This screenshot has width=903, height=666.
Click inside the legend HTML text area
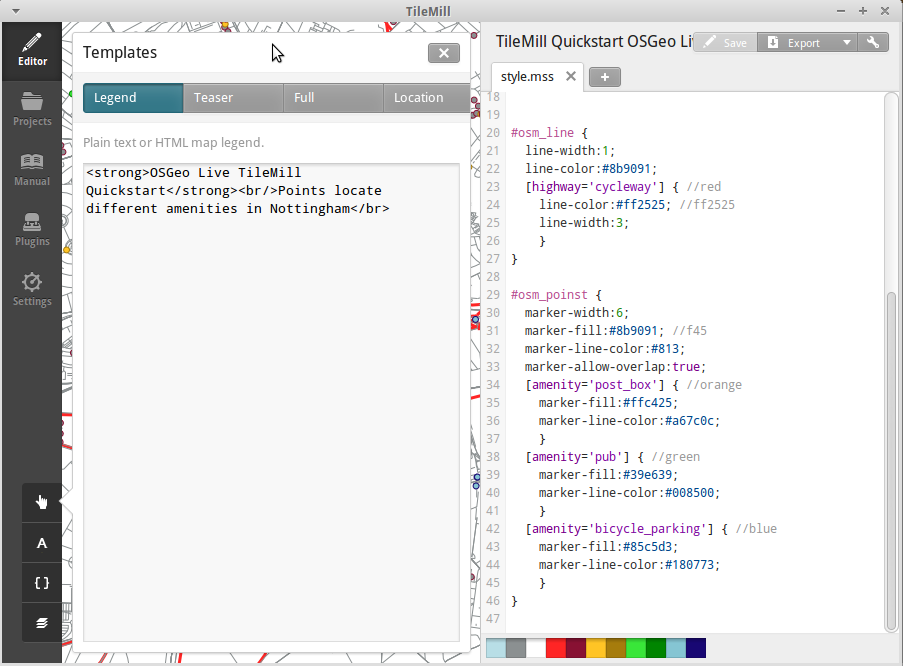(x=271, y=402)
